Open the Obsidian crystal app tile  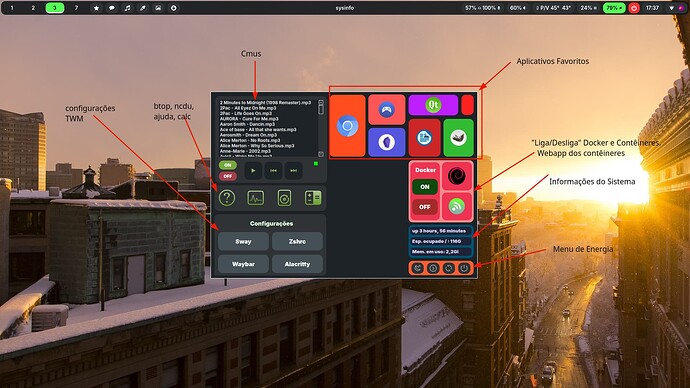point(386,142)
